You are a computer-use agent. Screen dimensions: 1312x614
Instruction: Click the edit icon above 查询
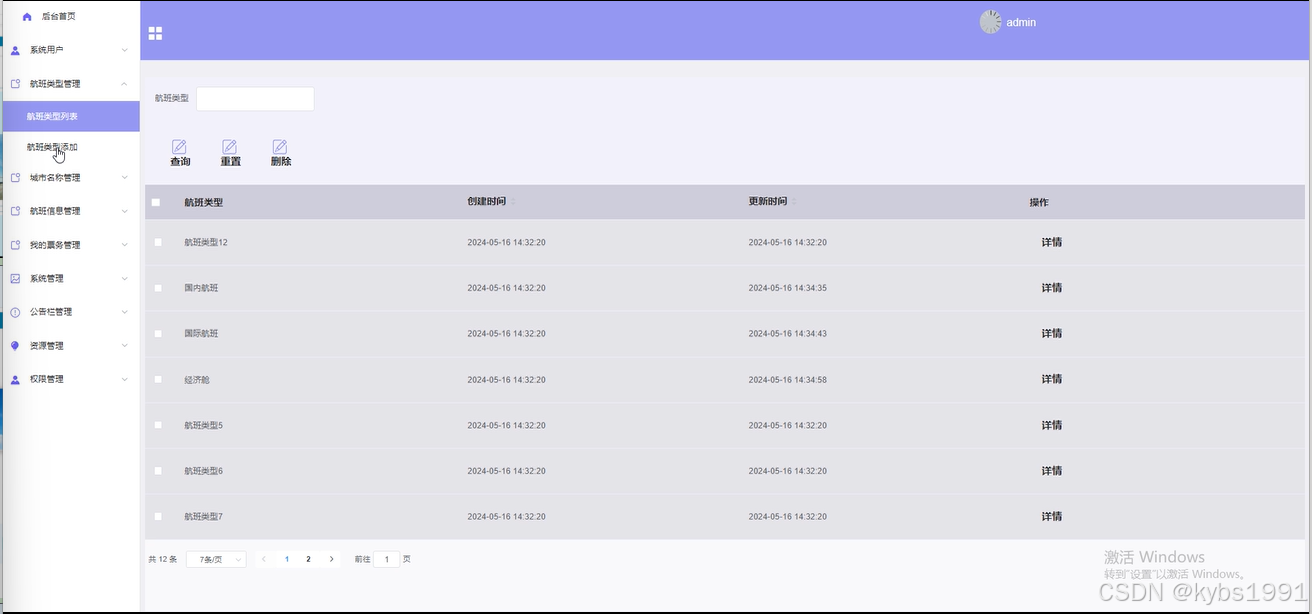(x=180, y=147)
